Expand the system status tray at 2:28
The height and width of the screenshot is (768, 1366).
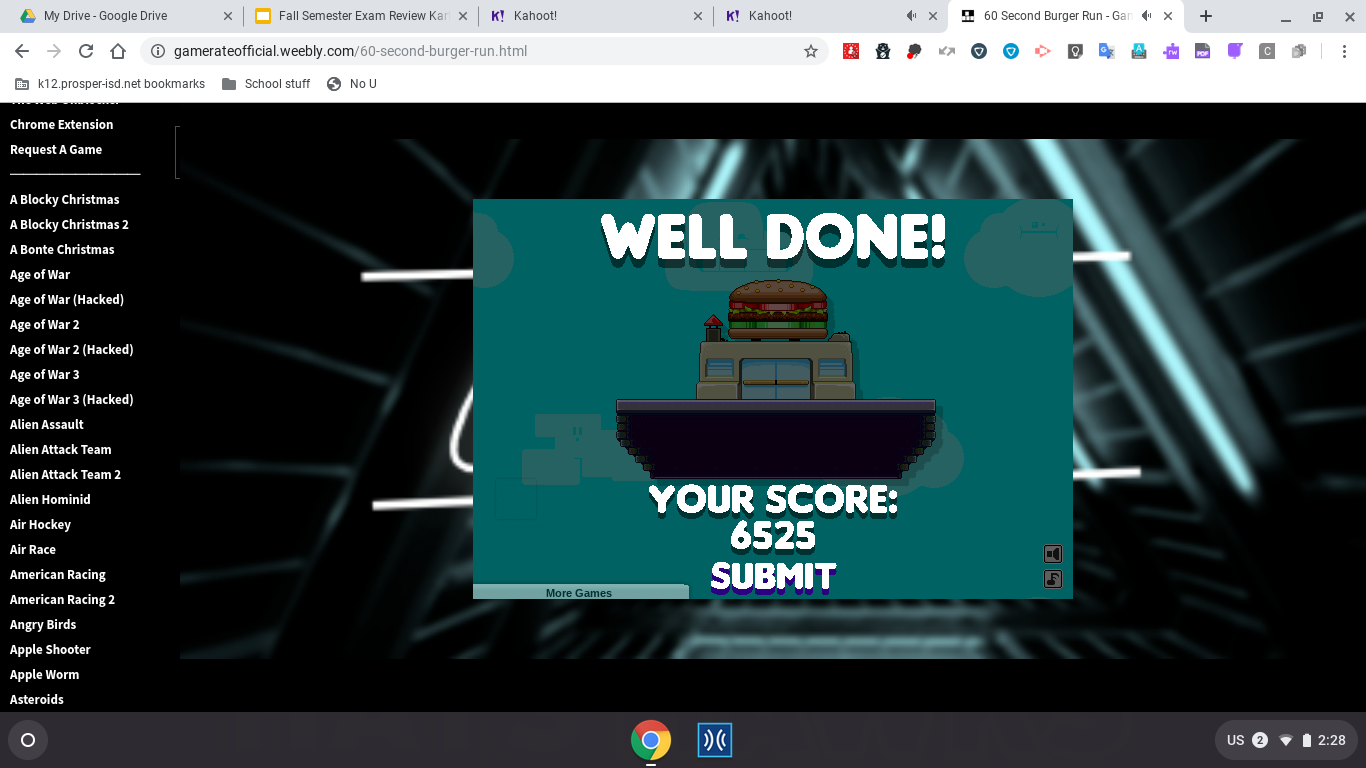(x=1285, y=740)
